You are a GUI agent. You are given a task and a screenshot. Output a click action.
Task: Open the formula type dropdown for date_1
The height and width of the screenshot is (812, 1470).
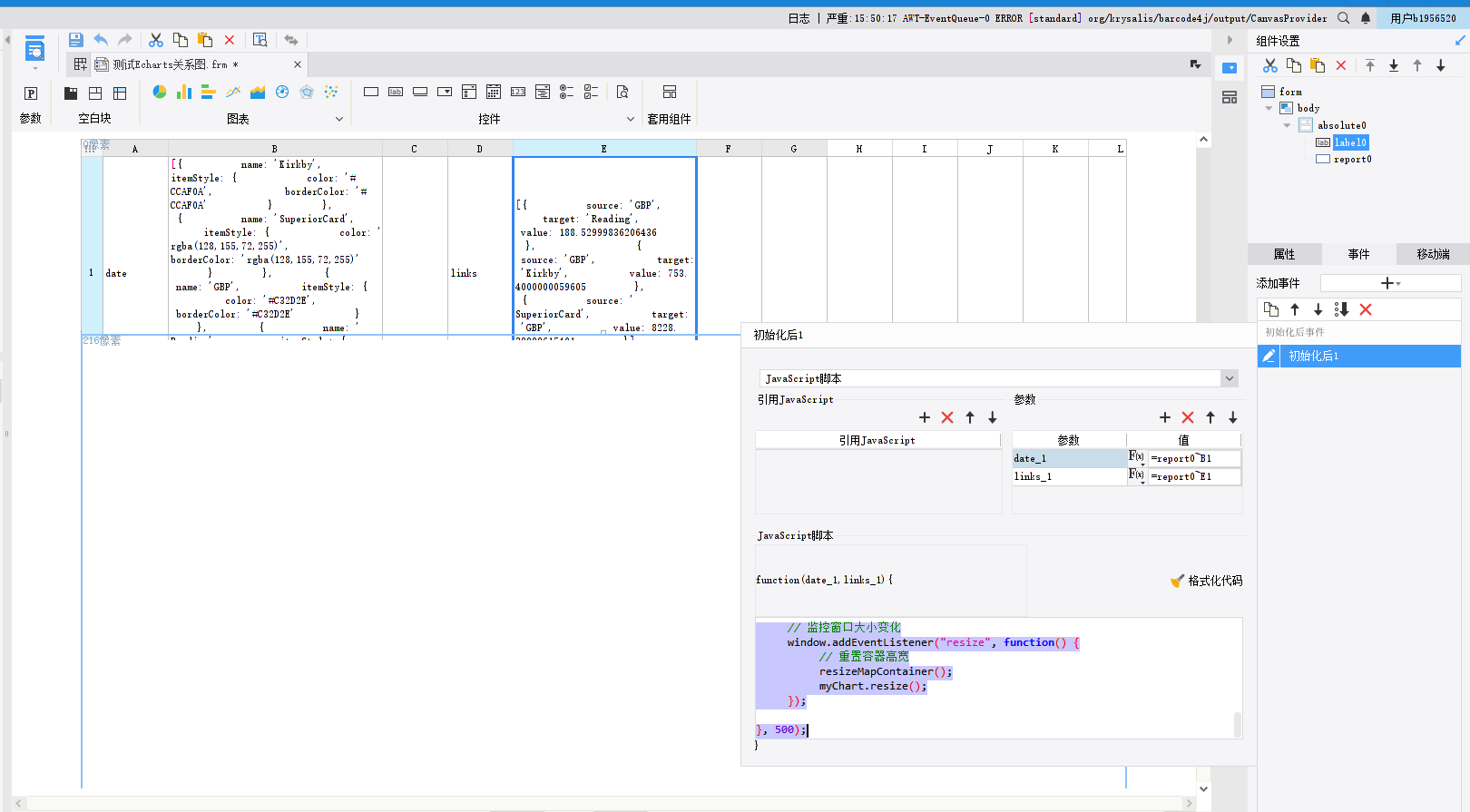pyautogui.click(x=1137, y=458)
